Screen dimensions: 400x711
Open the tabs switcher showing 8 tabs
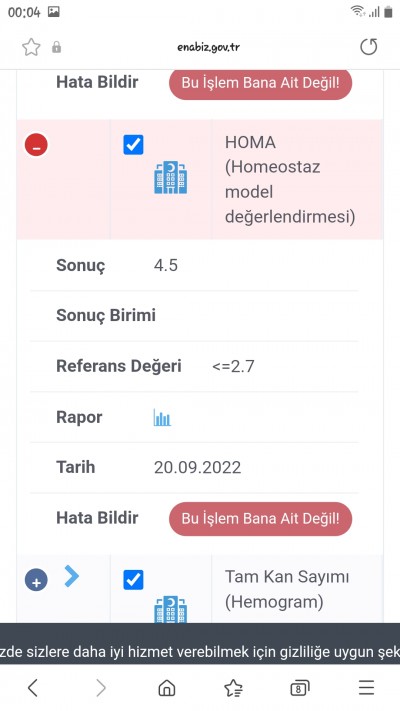(299, 688)
